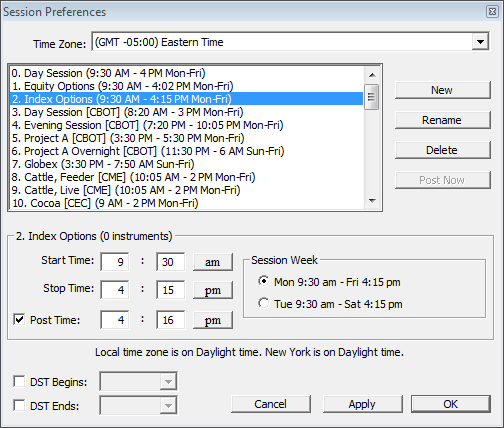Click the Stop Time minutes field

click(x=170, y=290)
